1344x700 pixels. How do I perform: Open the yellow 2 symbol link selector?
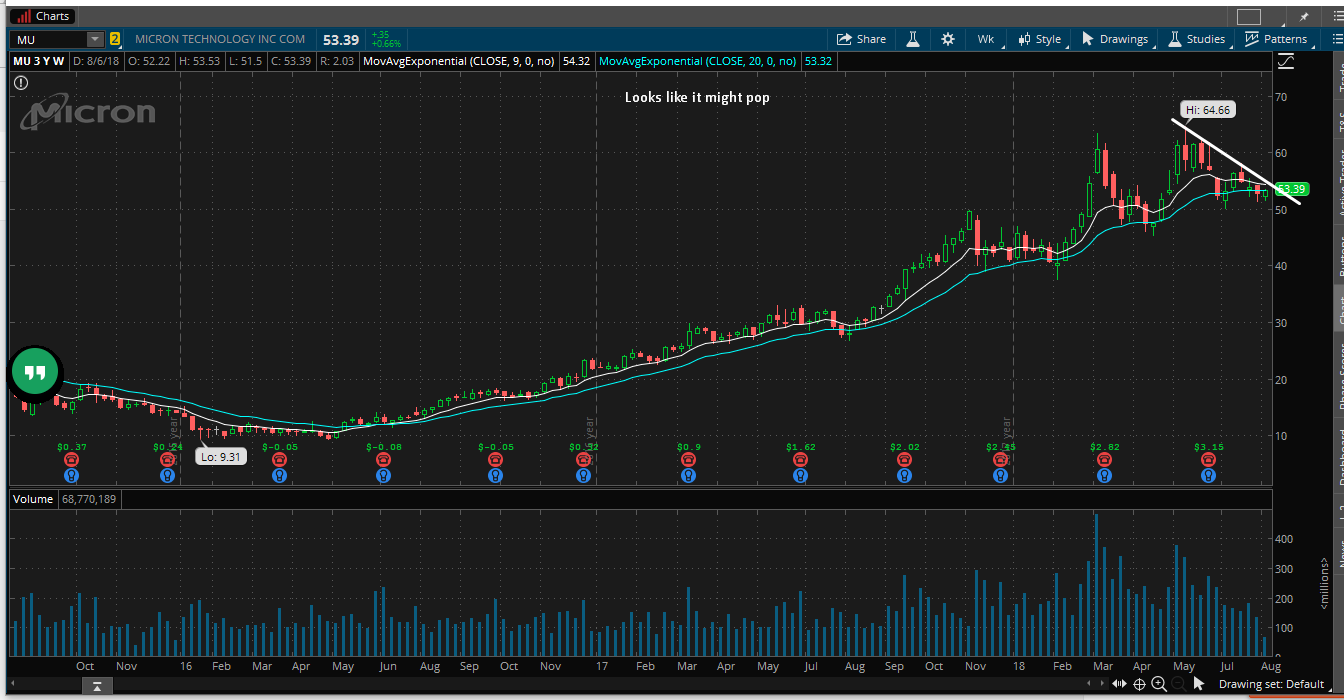[115, 39]
